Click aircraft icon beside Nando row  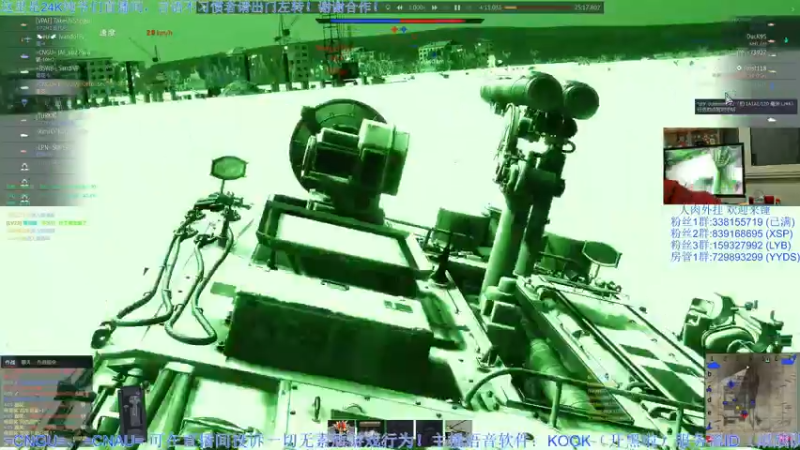point(26,39)
